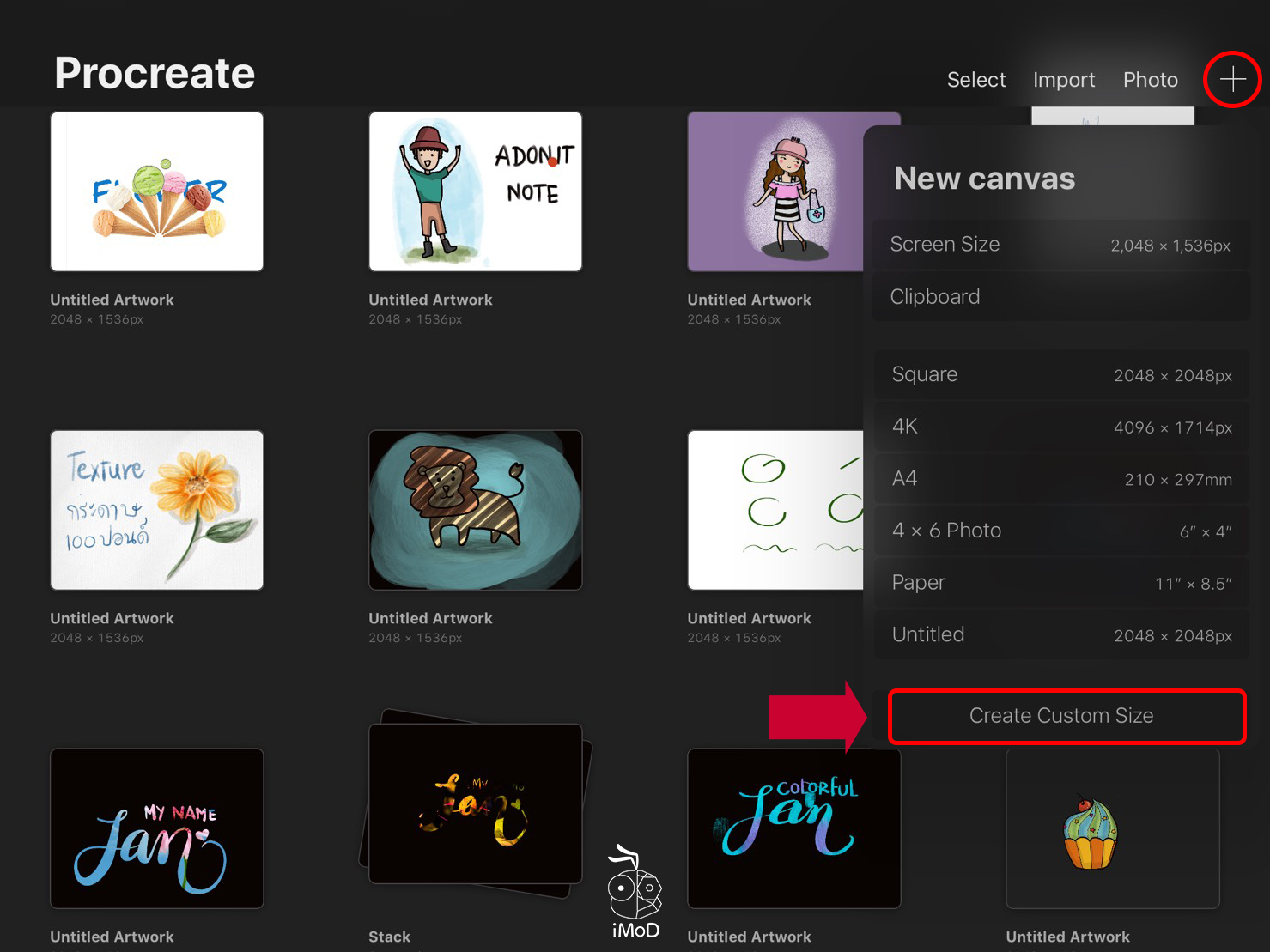This screenshot has width=1270, height=952.
Task: Select the 4K canvas preset
Action: (1060, 427)
